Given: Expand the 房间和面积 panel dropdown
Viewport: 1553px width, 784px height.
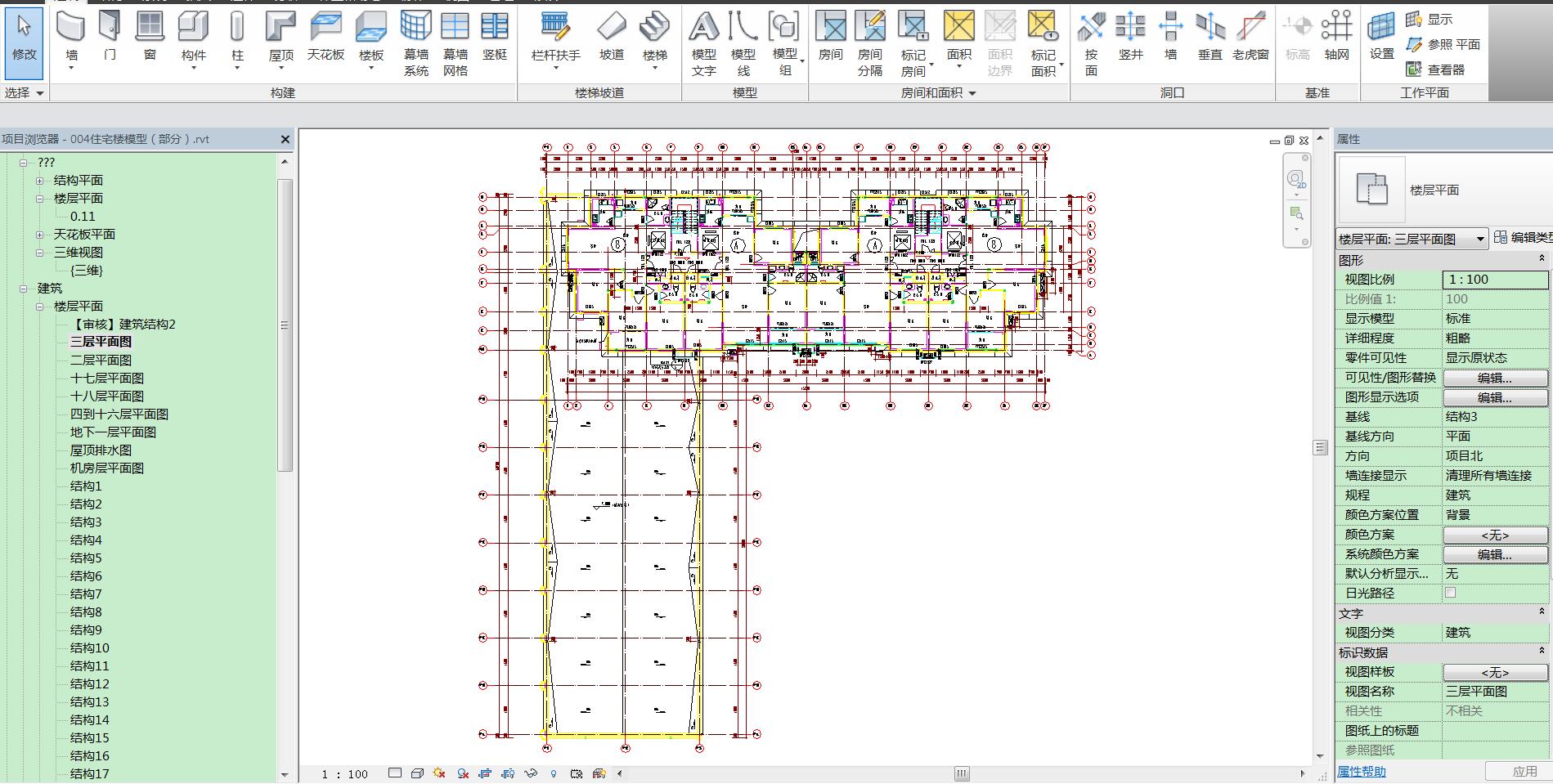Looking at the screenshot, I should 972,93.
